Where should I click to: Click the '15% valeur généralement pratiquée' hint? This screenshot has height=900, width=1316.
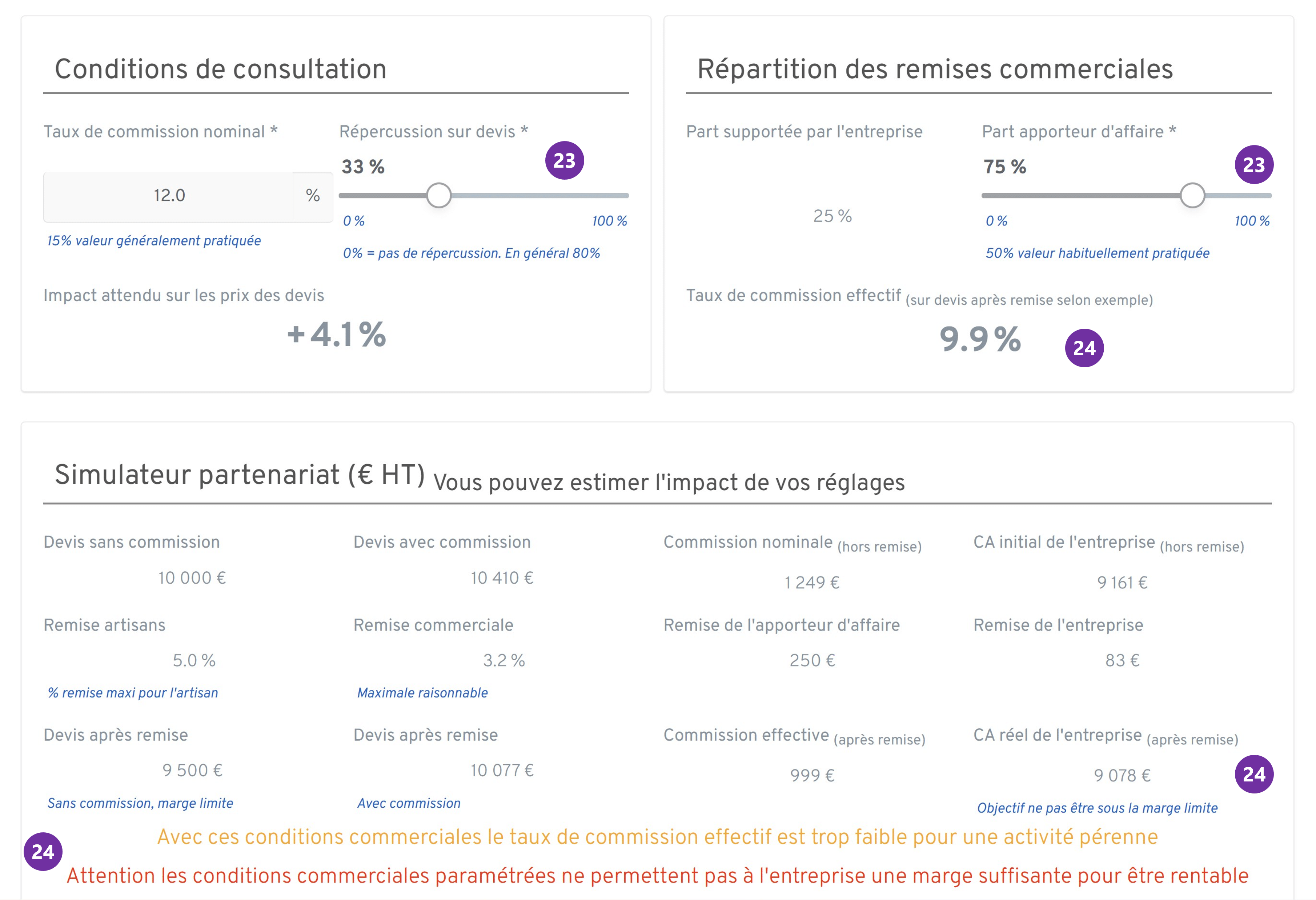click(153, 241)
